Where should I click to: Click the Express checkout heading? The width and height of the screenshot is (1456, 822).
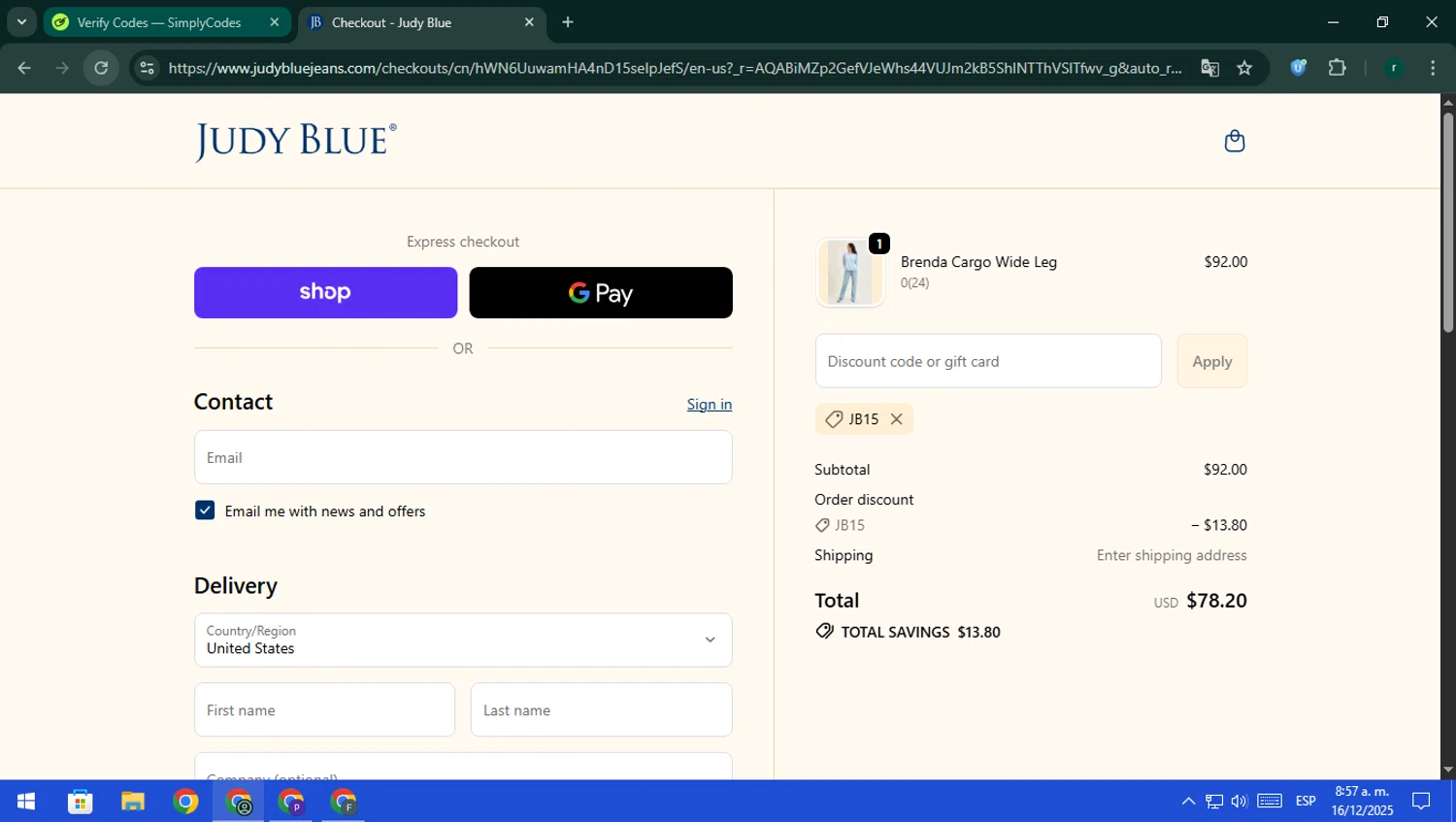point(463,242)
